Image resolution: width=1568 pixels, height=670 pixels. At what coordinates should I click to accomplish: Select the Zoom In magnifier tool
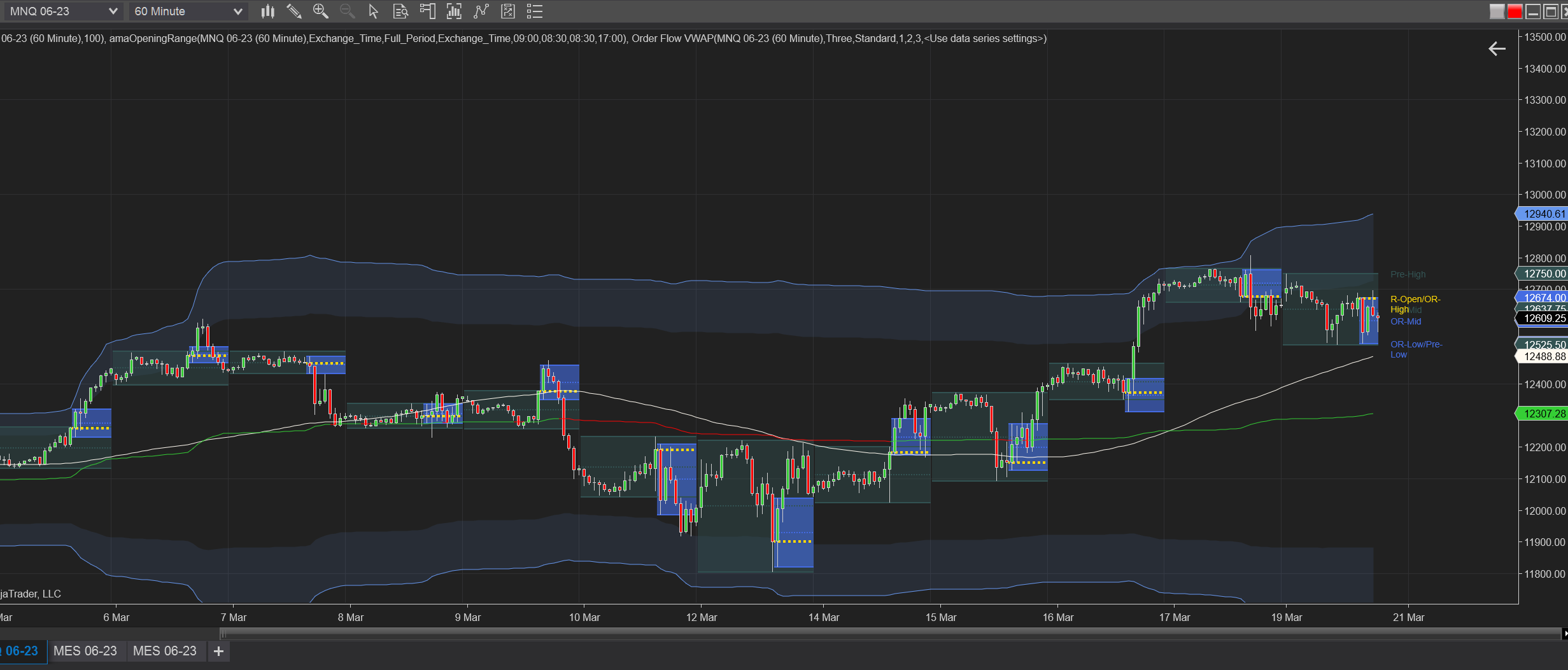(x=320, y=11)
